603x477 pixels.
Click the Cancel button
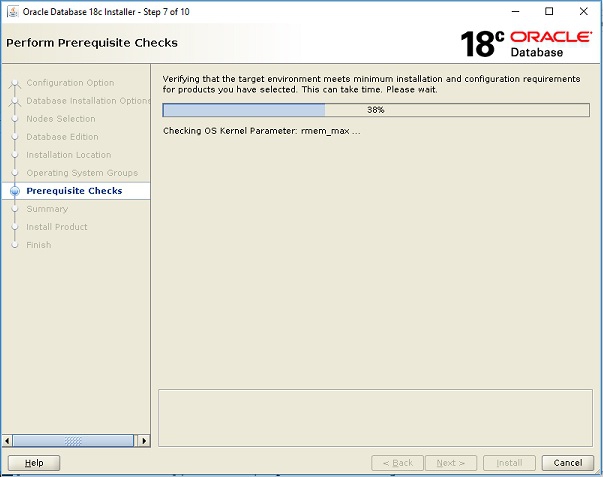coord(568,463)
